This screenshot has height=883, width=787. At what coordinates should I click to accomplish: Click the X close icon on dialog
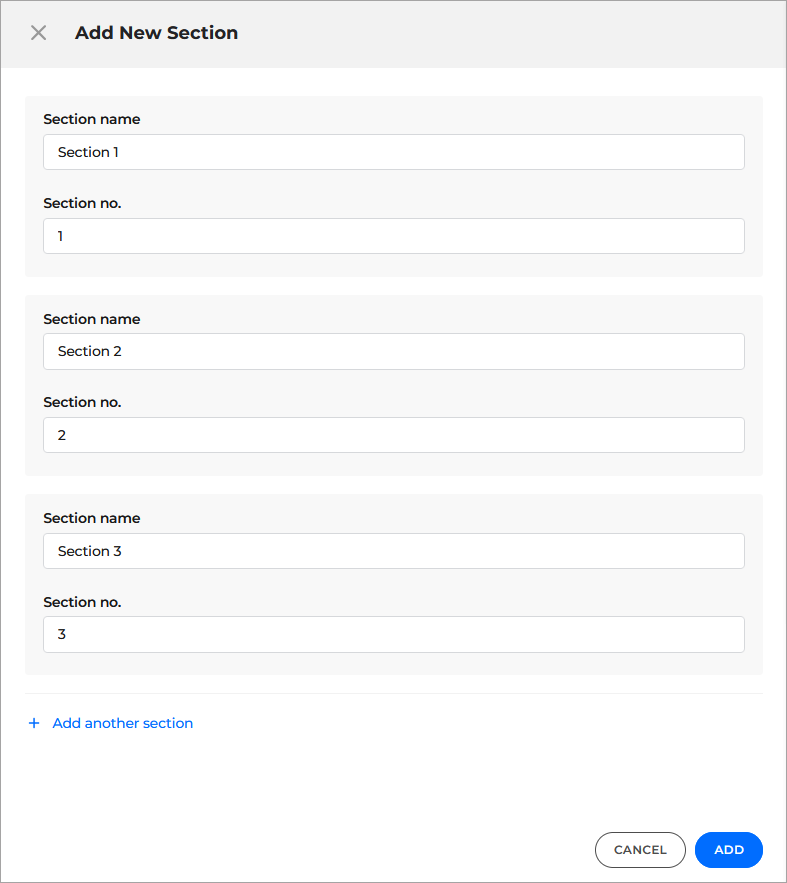point(38,32)
